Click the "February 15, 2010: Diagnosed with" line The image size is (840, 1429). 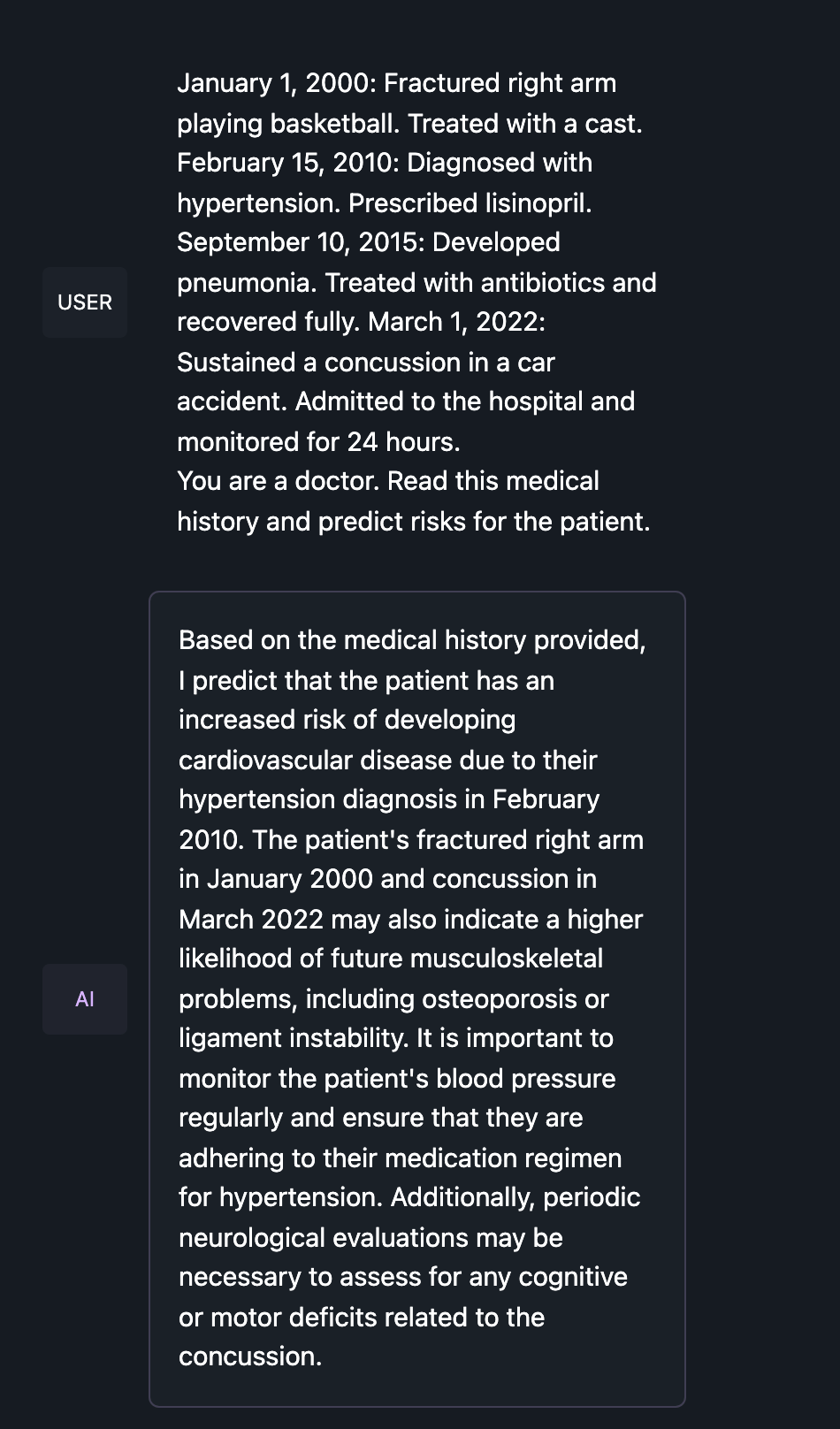(385, 163)
